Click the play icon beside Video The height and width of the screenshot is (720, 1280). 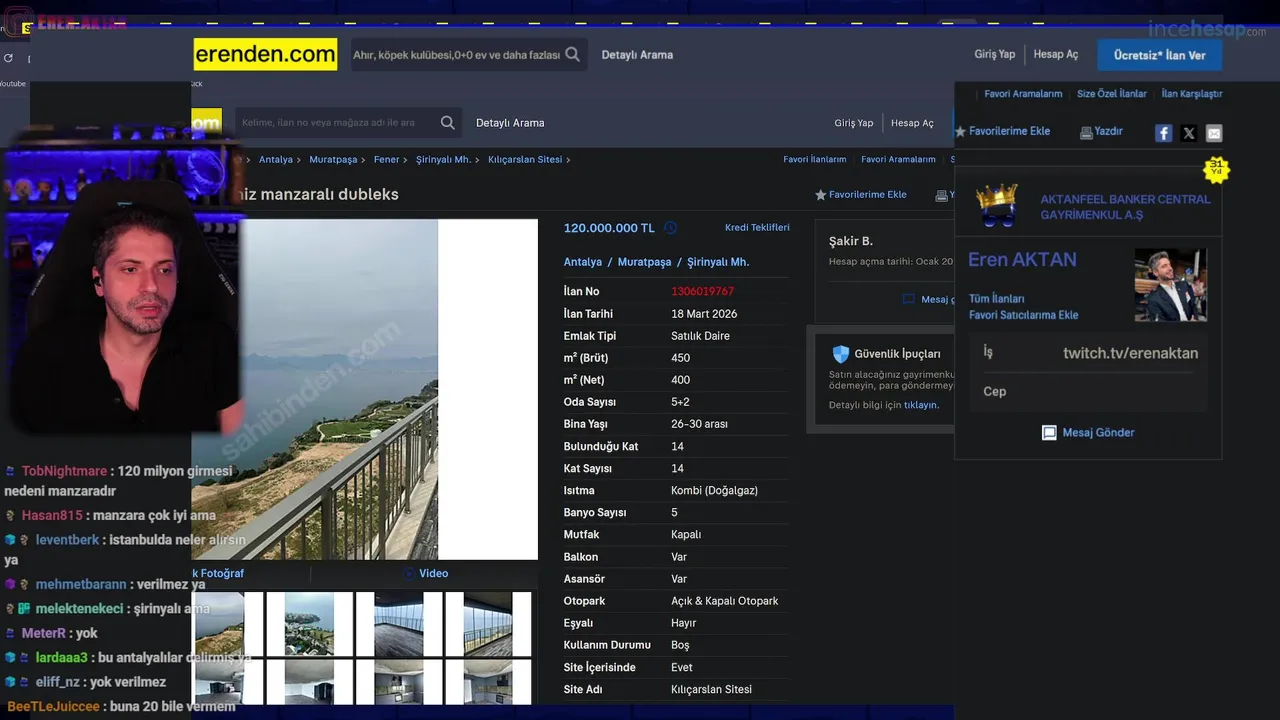click(409, 573)
